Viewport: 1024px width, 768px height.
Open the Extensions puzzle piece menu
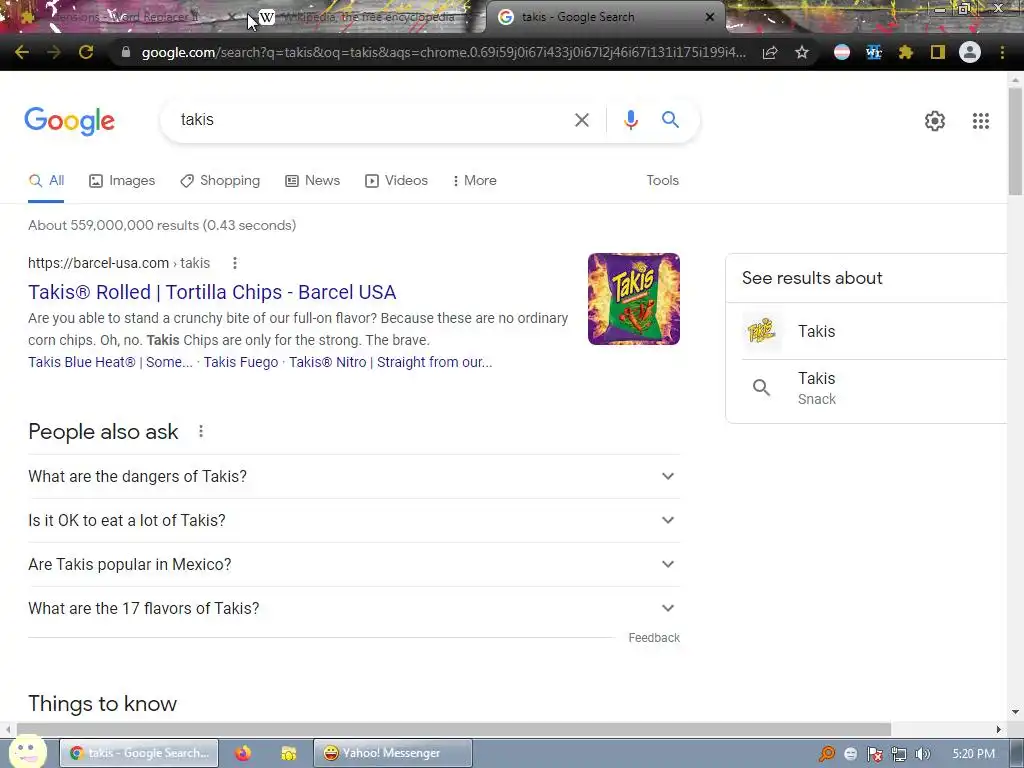[x=906, y=52]
